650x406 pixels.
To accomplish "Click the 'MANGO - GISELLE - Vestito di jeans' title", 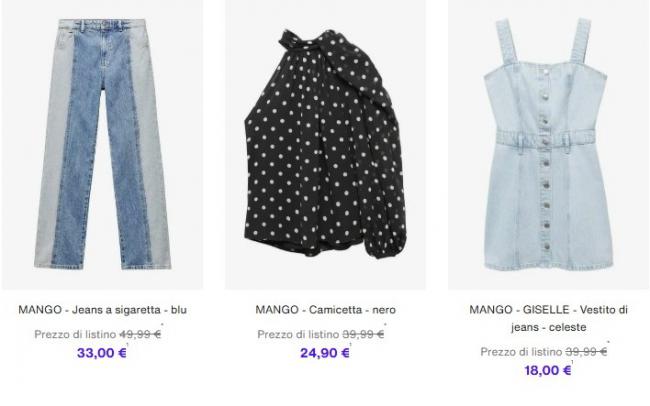I will pyautogui.click(x=548, y=318).
